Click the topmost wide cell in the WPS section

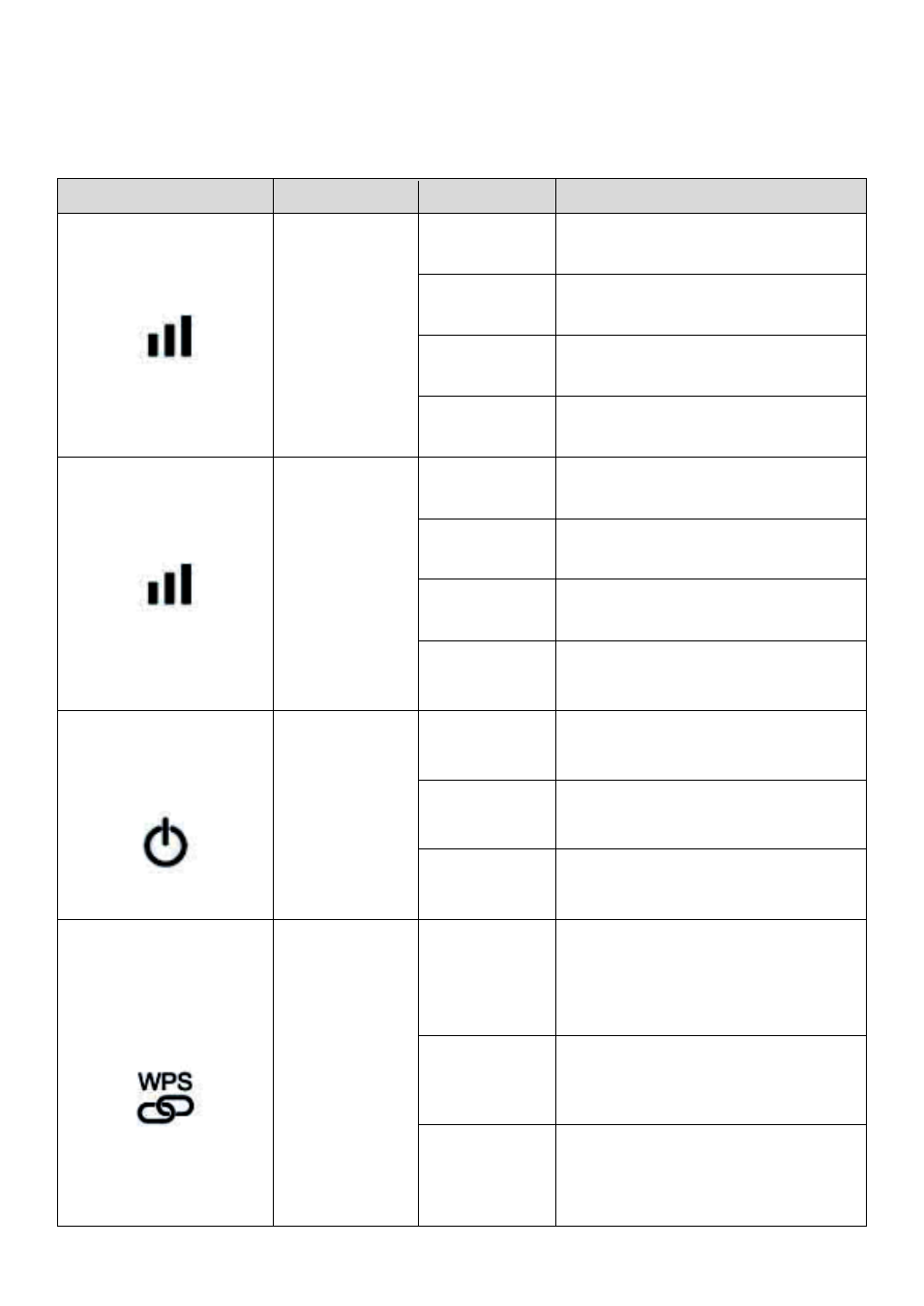(711, 977)
